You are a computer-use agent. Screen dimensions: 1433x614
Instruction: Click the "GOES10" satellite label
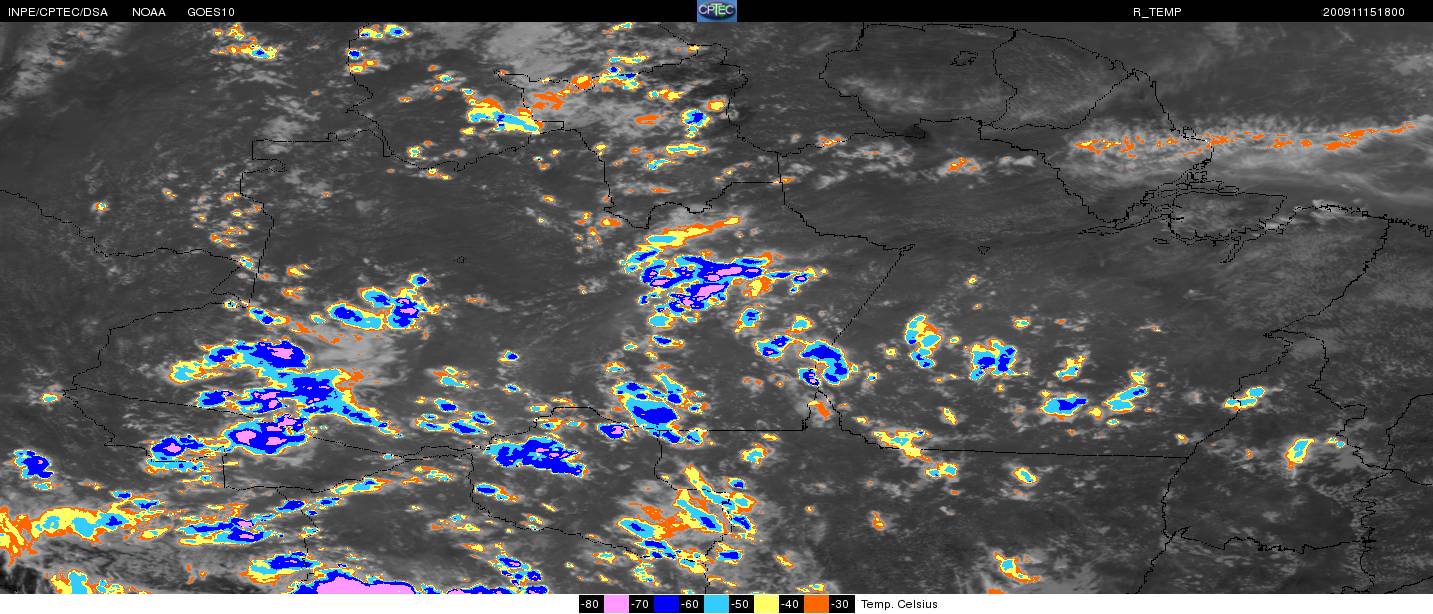(x=211, y=12)
